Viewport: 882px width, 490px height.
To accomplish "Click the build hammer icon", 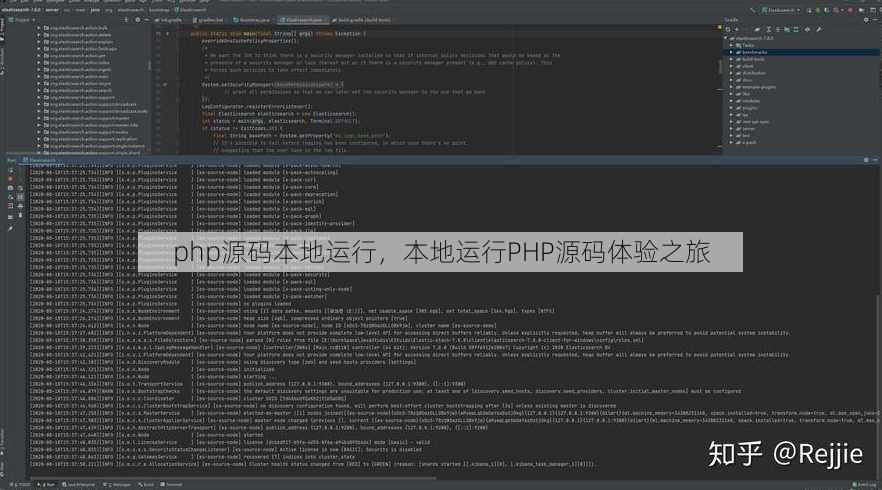I will tap(752, 10).
